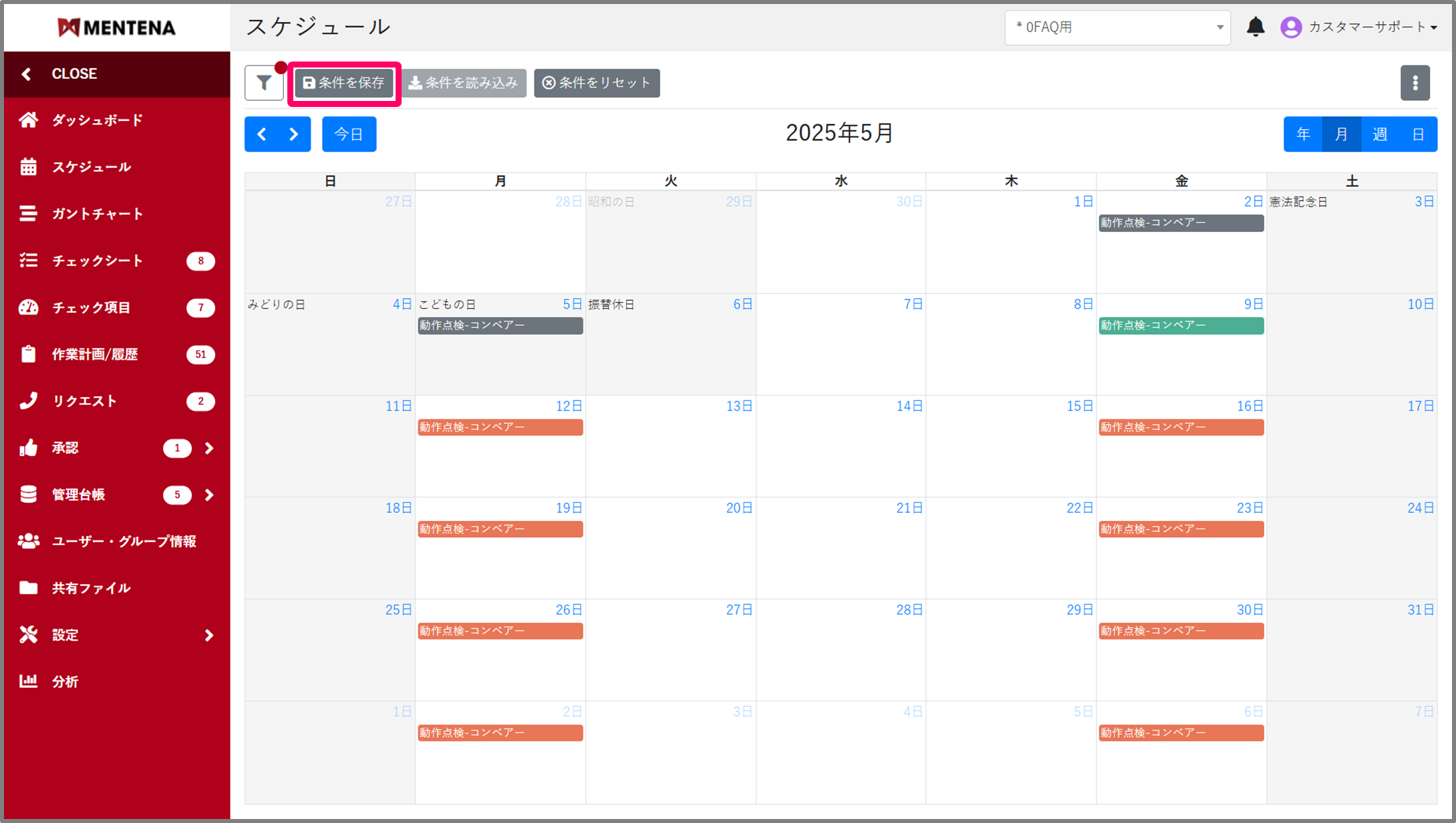This screenshot has height=823, width=1456.
Task: Switch calendar to 年 view
Action: click(1303, 134)
